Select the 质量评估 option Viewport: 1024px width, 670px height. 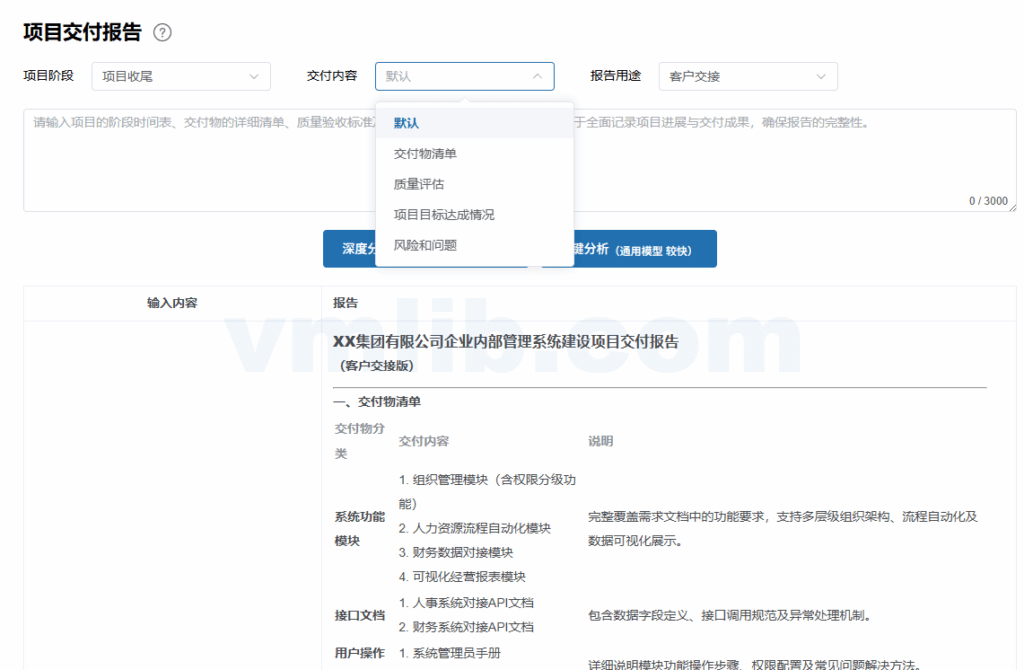click(x=419, y=184)
